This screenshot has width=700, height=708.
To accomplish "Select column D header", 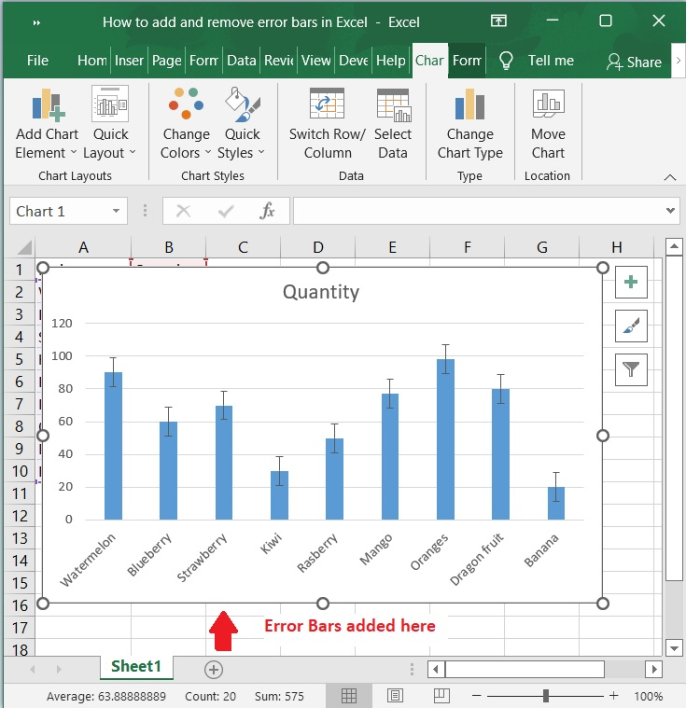I will click(x=318, y=247).
